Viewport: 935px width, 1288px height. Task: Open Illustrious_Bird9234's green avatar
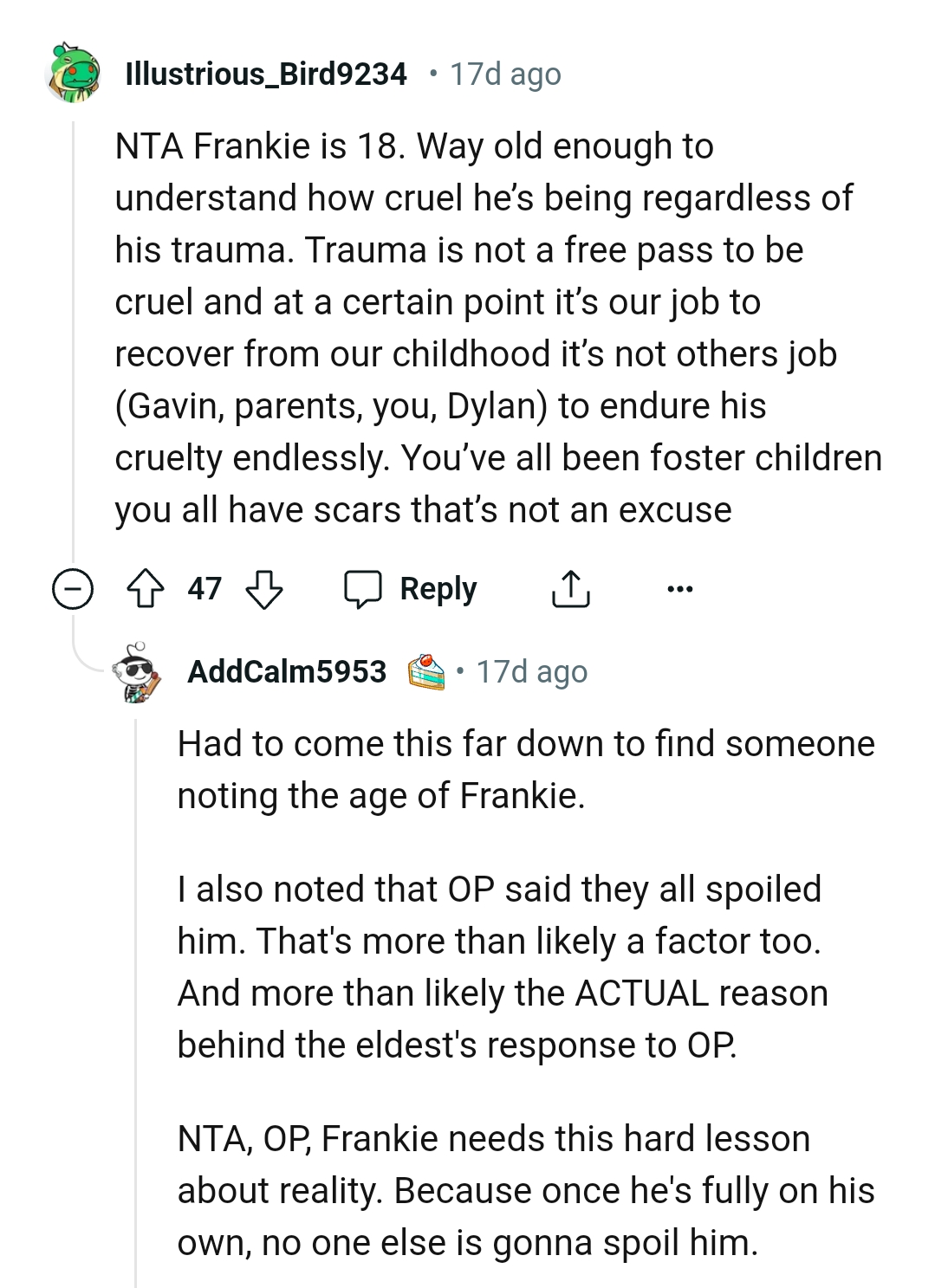pyautogui.click(x=75, y=74)
